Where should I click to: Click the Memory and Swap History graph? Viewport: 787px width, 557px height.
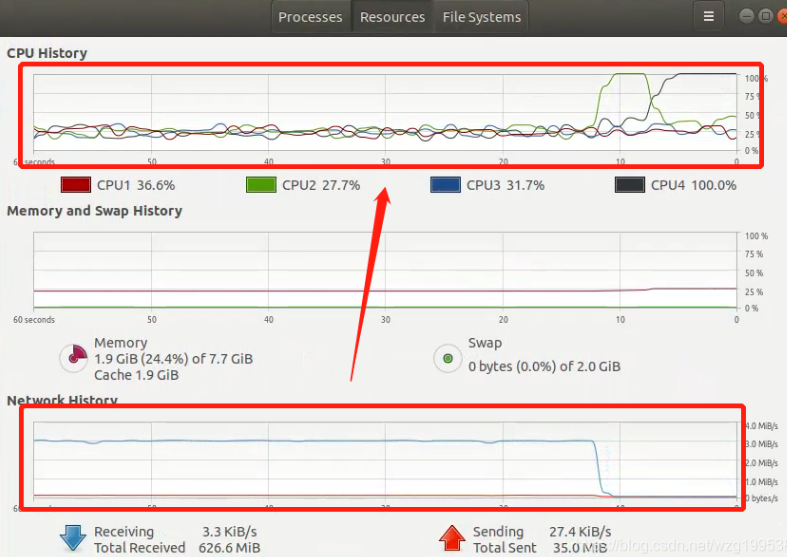[x=385, y=270]
